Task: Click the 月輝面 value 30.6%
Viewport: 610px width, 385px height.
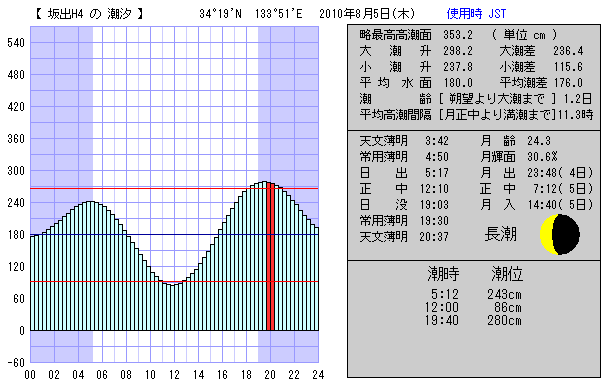Action: (542, 157)
